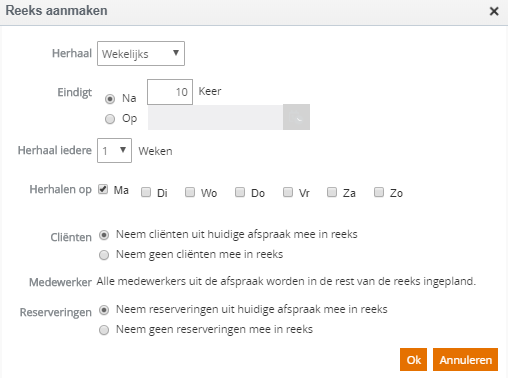Tick the Do checkbox
The height and width of the screenshot is (378, 508).
(x=240, y=192)
